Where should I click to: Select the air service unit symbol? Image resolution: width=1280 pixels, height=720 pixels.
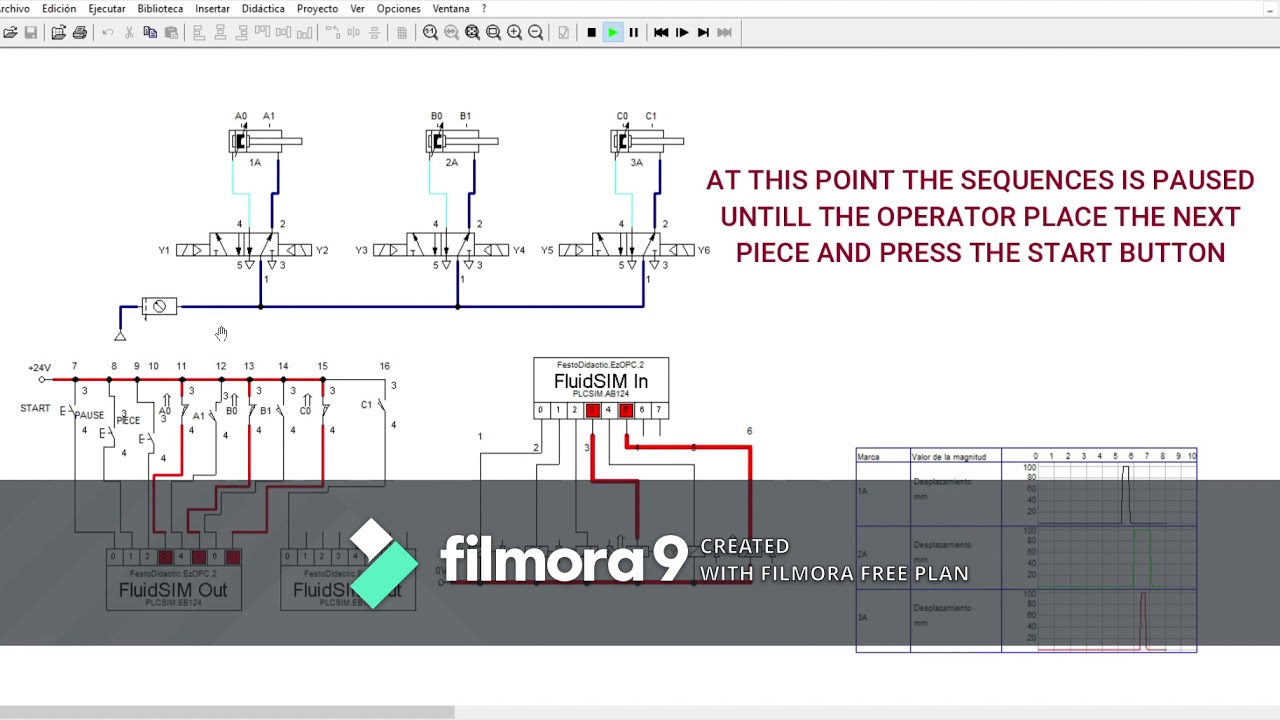(x=159, y=306)
